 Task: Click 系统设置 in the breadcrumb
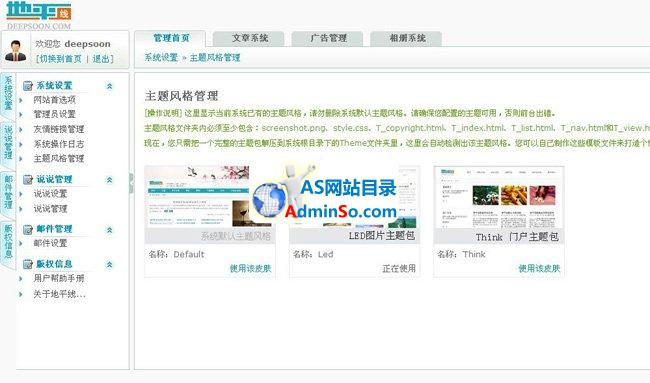(161, 58)
